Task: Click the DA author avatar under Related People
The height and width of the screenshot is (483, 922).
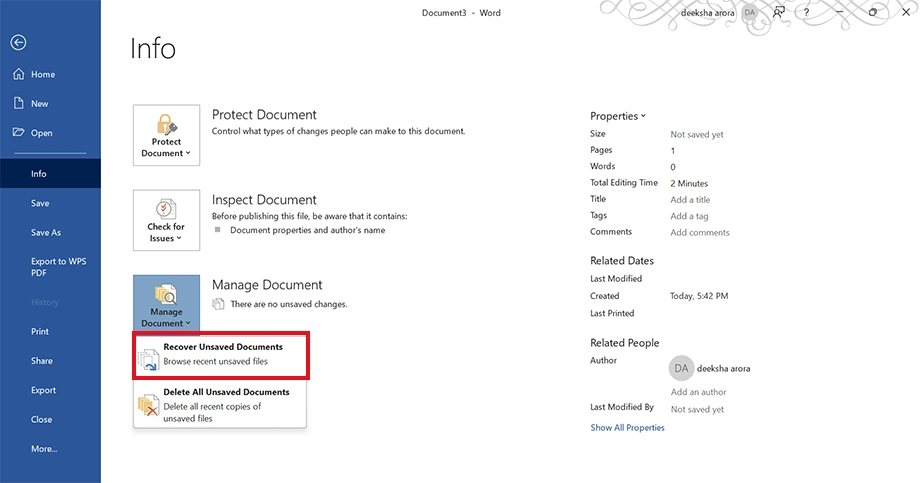Action: (x=681, y=368)
